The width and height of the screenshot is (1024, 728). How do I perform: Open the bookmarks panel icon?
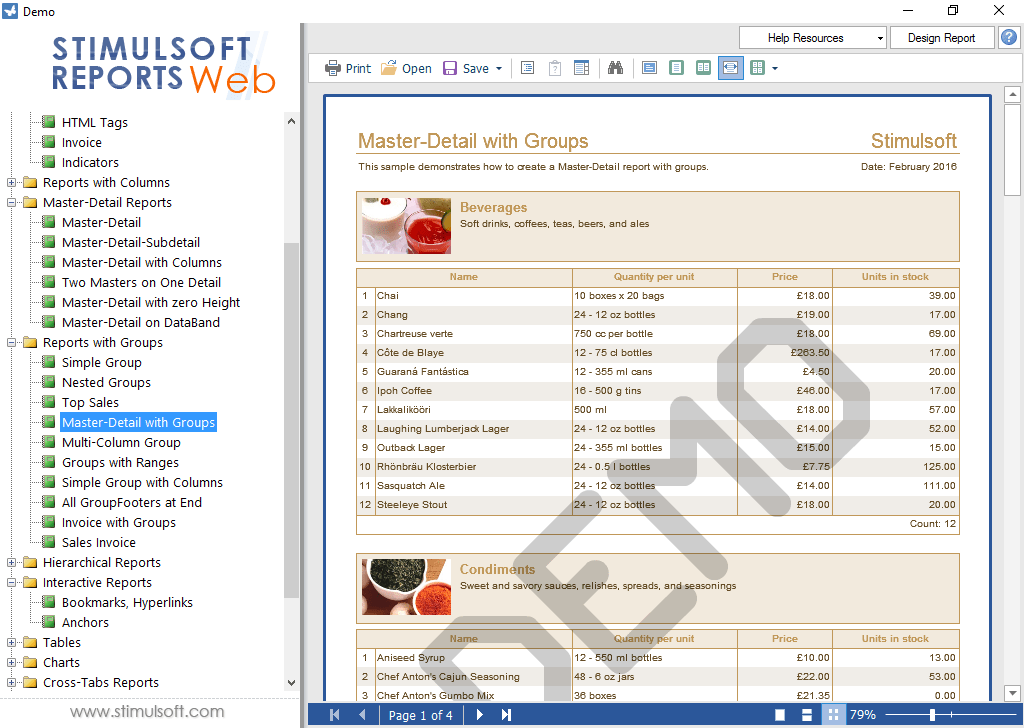pos(527,68)
